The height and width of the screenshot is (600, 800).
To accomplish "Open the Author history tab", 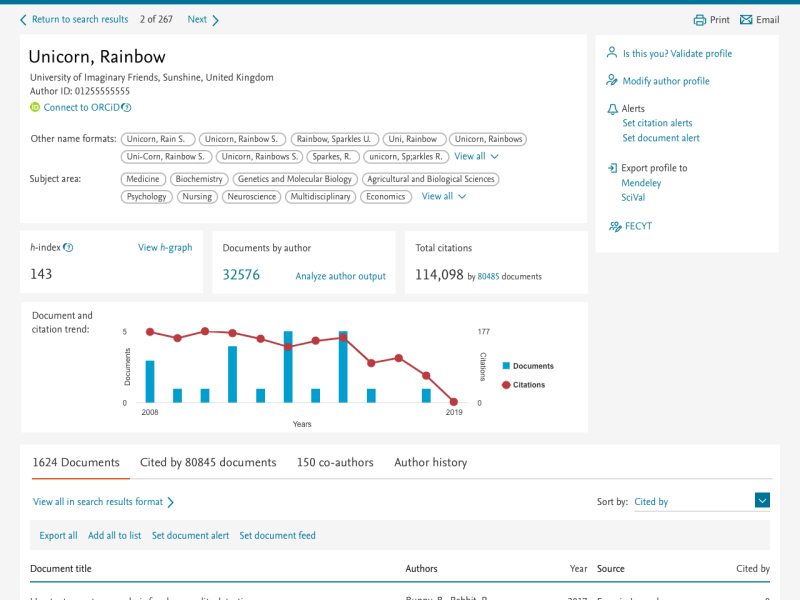I will (430, 463).
